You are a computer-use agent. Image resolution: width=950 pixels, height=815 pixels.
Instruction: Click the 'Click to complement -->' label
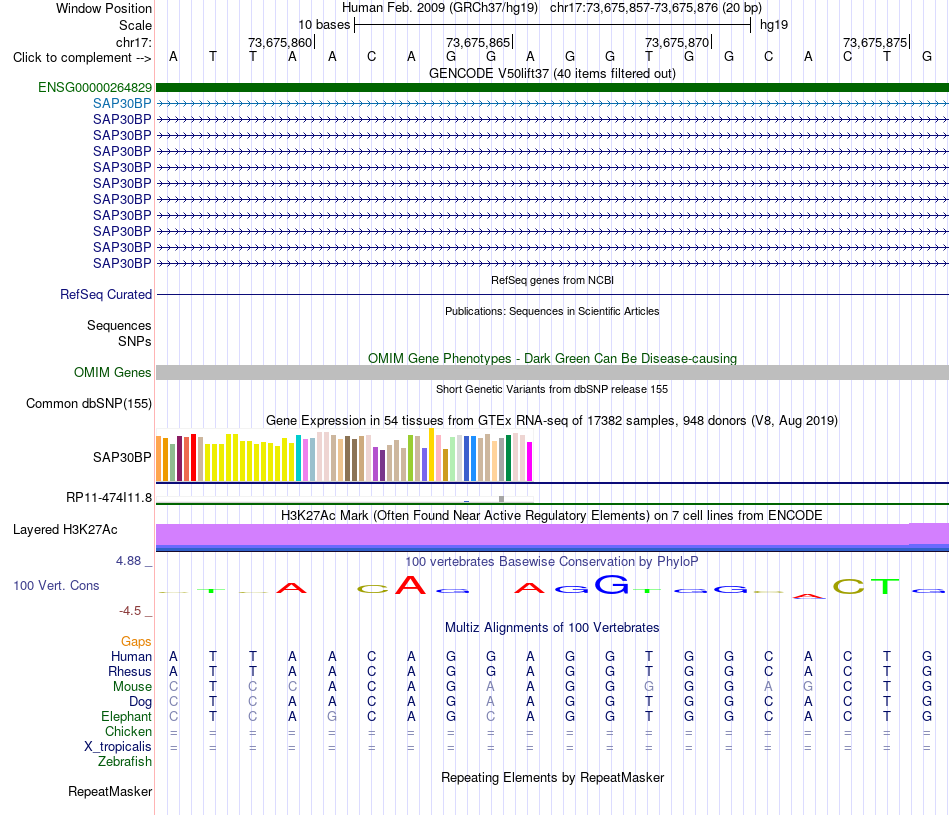coord(82,58)
